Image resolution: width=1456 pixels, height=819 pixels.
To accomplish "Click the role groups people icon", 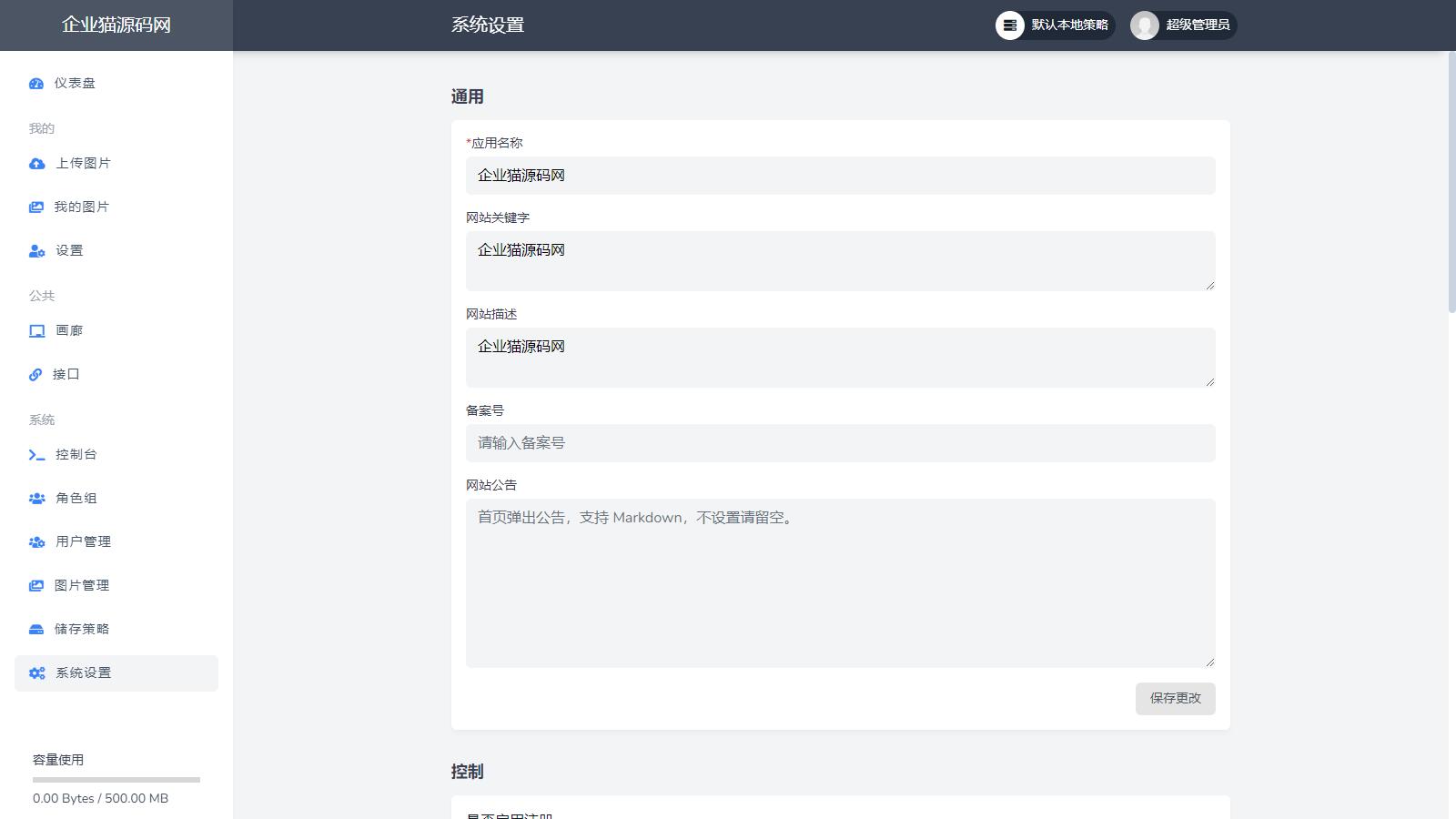I will [36, 499].
